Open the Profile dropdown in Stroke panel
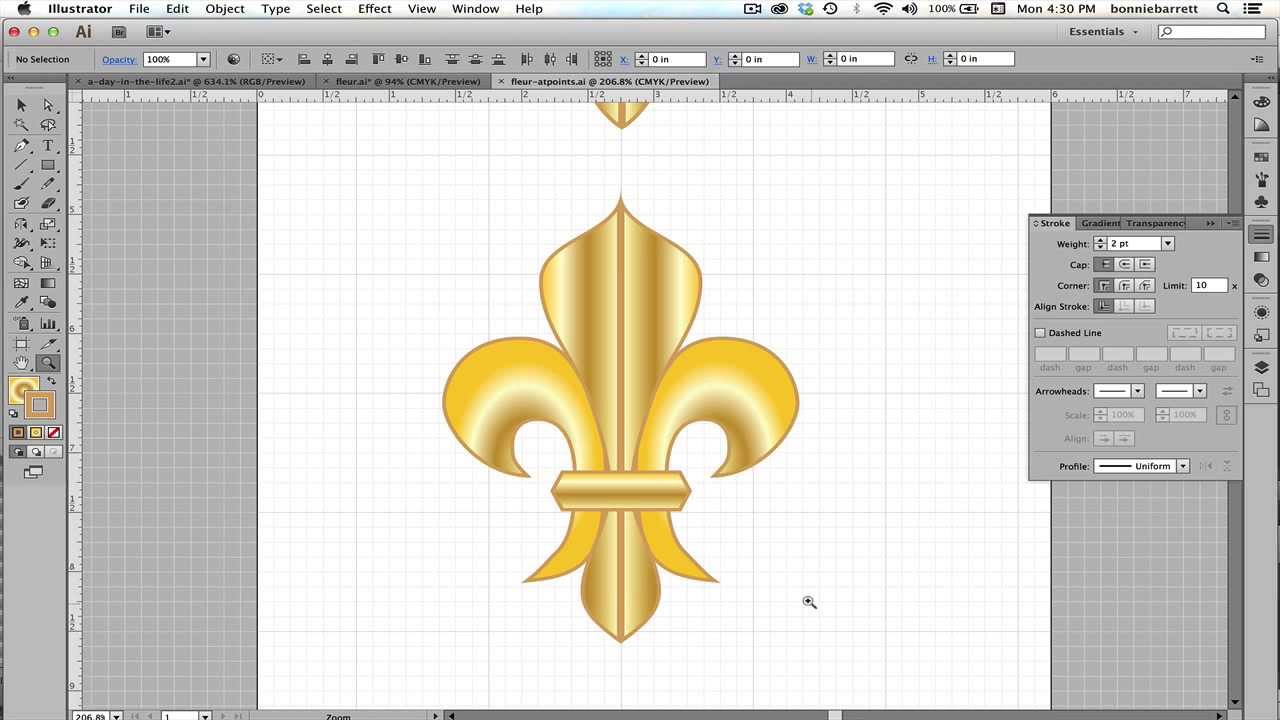 click(x=1182, y=465)
